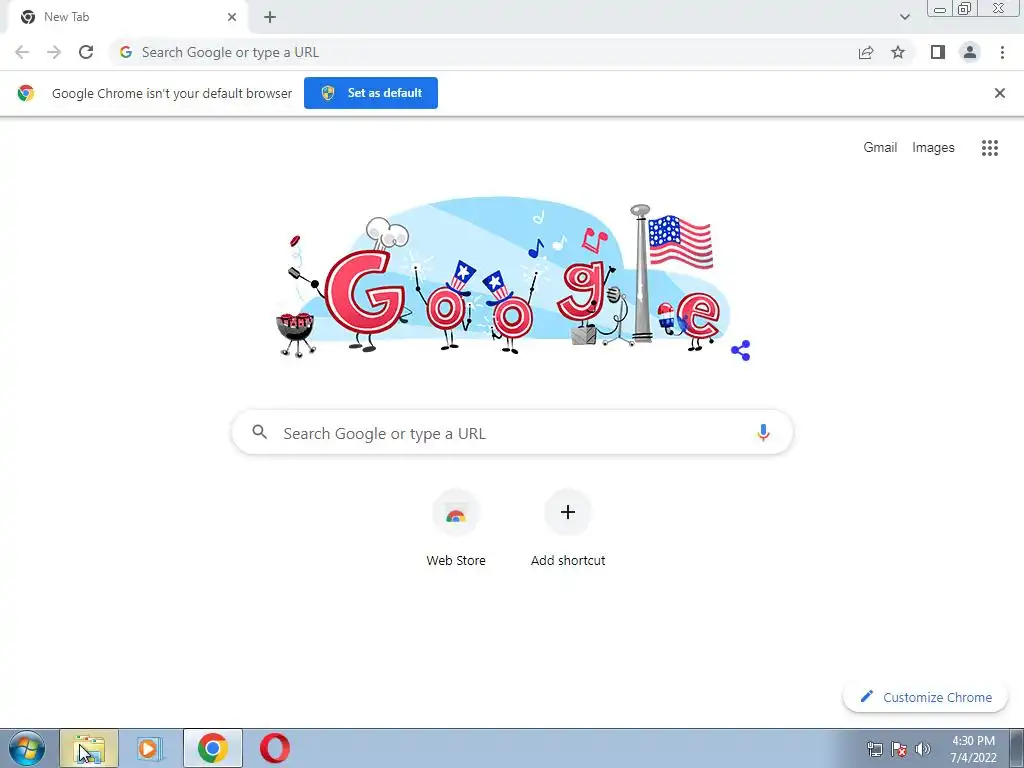The height and width of the screenshot is (768, 1024).
Task: Set Chrome as default browser
Action: coord(371,93)
